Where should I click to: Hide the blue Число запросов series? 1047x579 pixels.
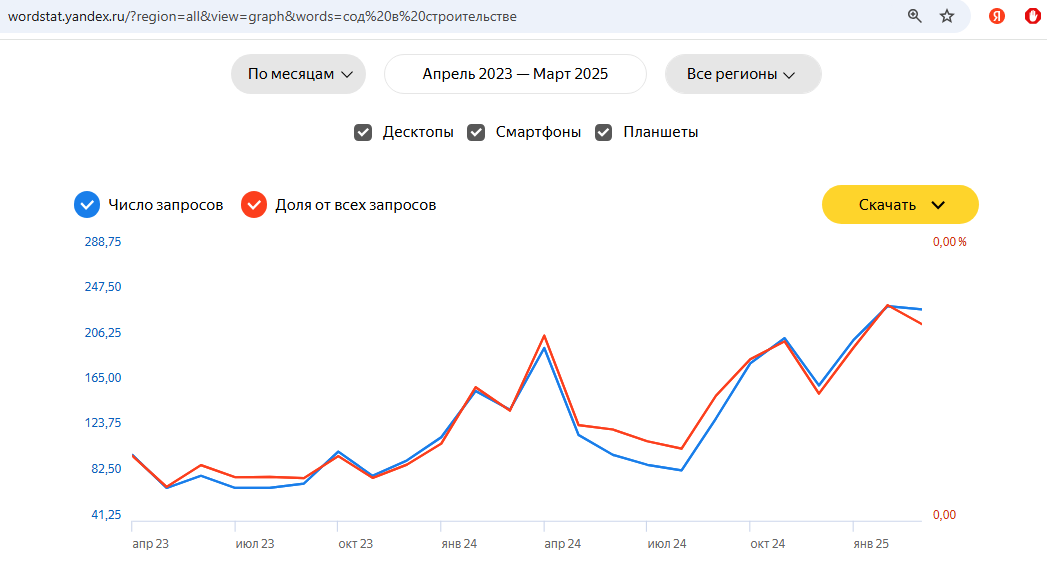click(87, 205)
